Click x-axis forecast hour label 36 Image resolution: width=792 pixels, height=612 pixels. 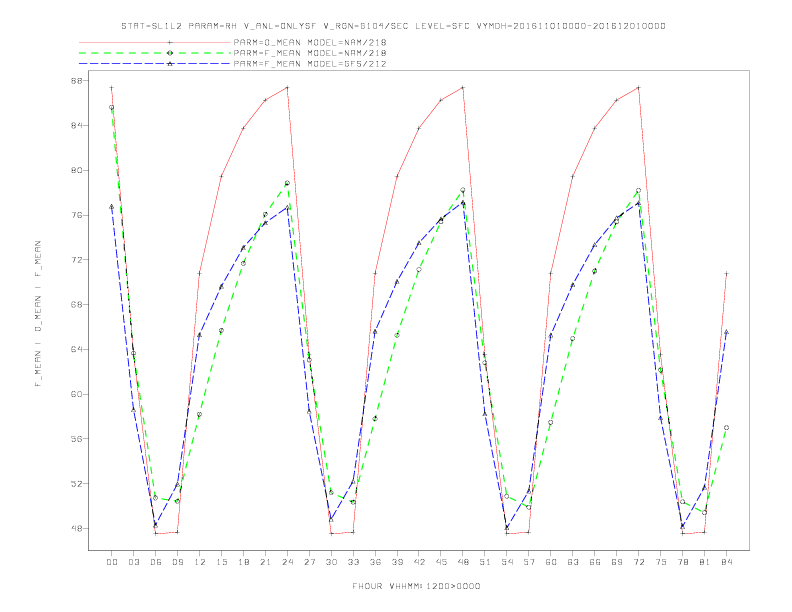click(375, 562)
